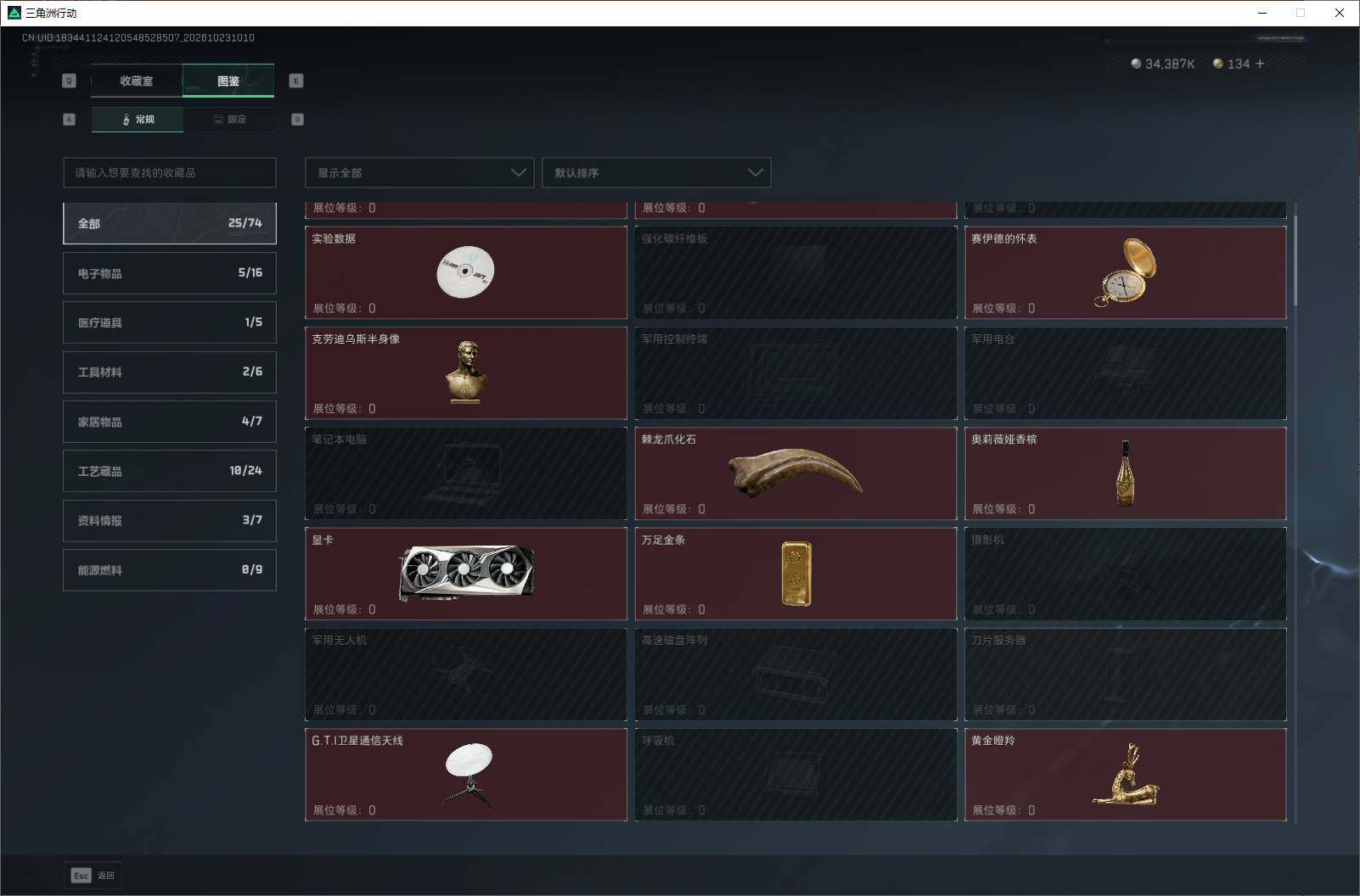This screenshot has height=896, width=1360.
Task: Open the 家居物品 category
Action: click(170, 422)
